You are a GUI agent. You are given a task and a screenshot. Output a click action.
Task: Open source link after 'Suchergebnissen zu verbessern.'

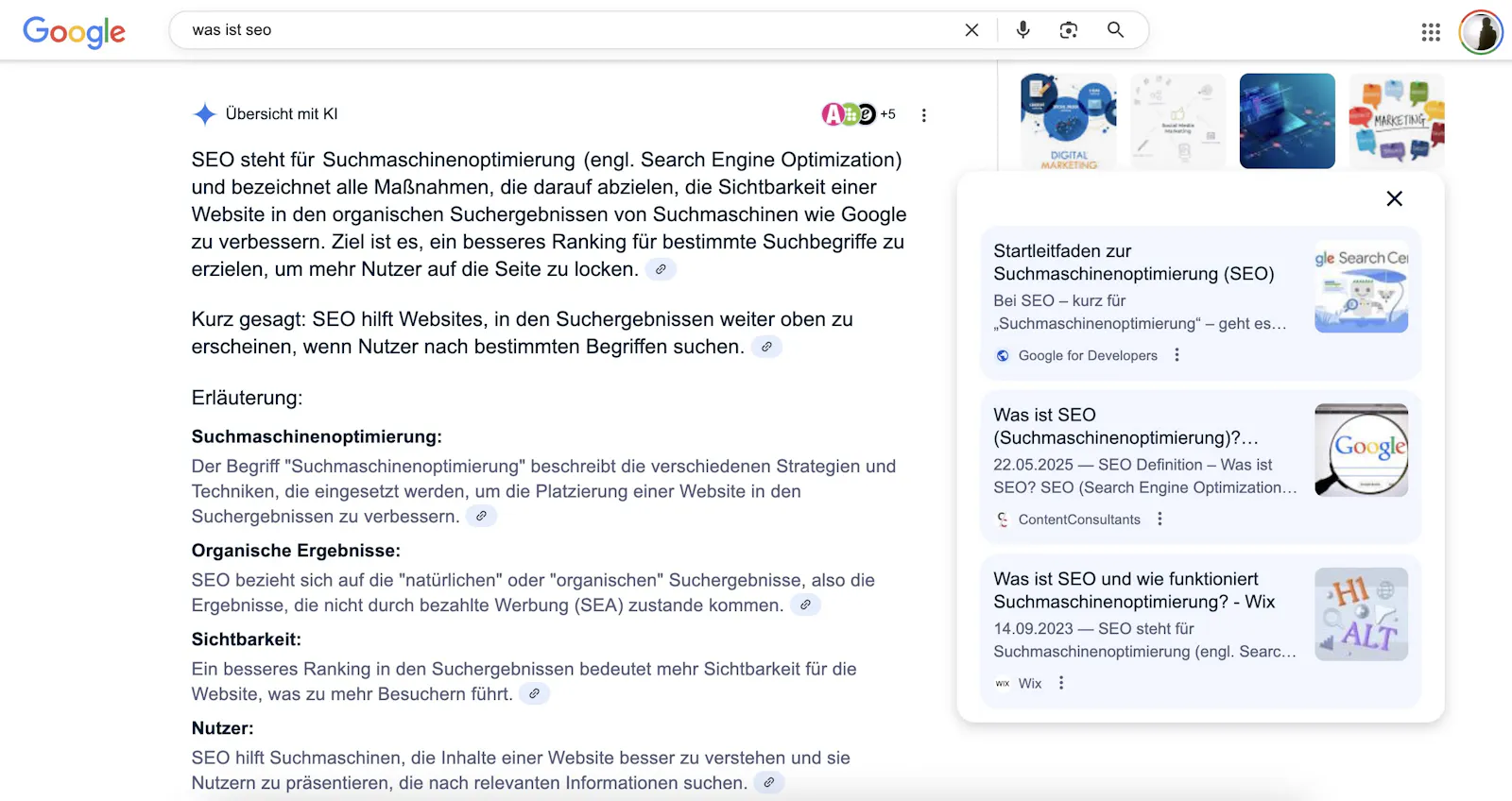point(481,516)
